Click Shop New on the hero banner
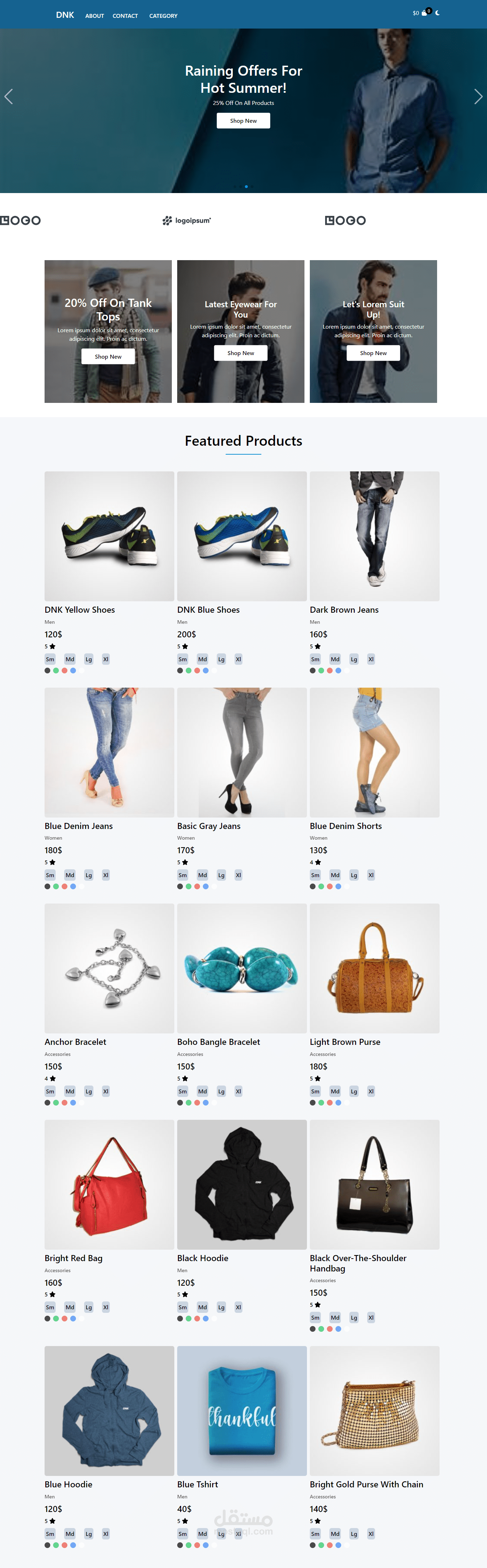Viewport: 487px width, 1568px height. point(243,121)
